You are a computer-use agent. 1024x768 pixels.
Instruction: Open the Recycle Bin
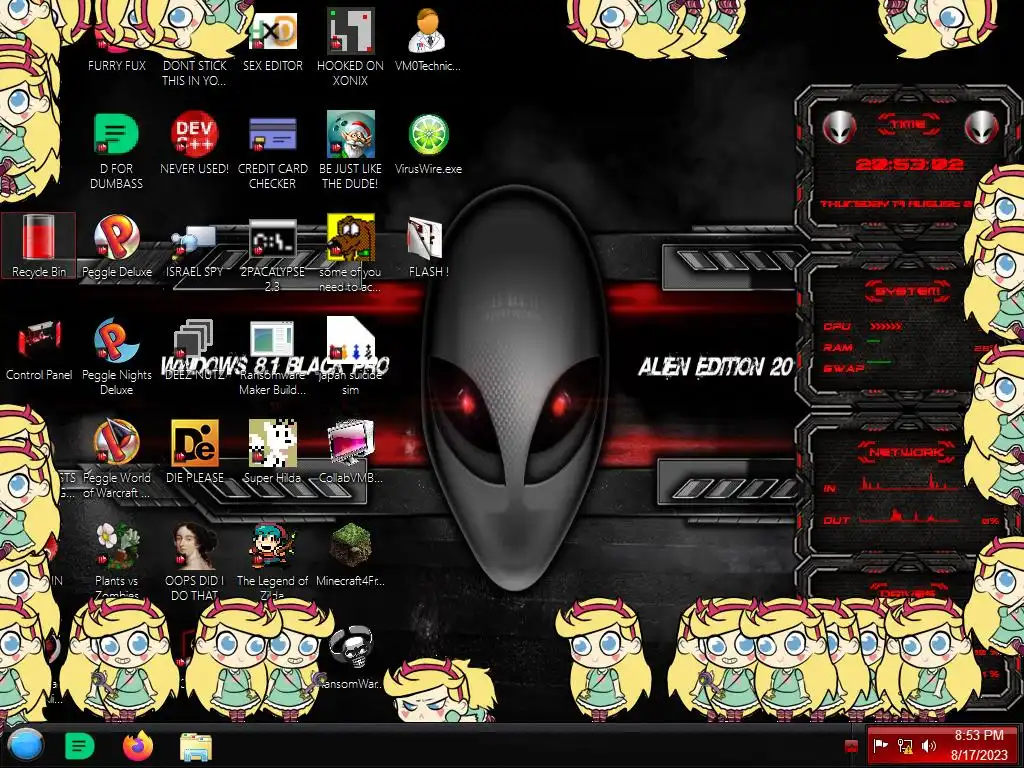39,245
